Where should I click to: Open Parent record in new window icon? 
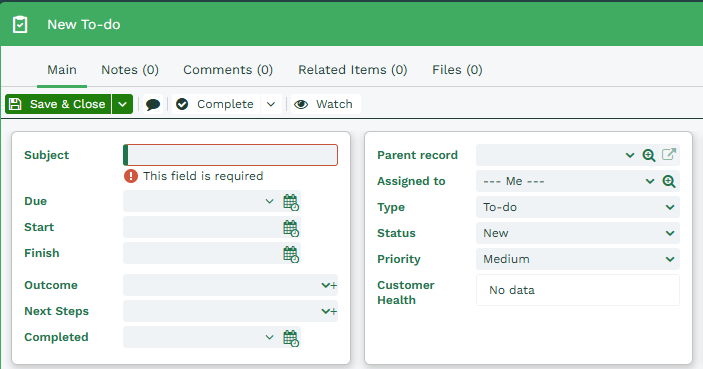(668, 155)
